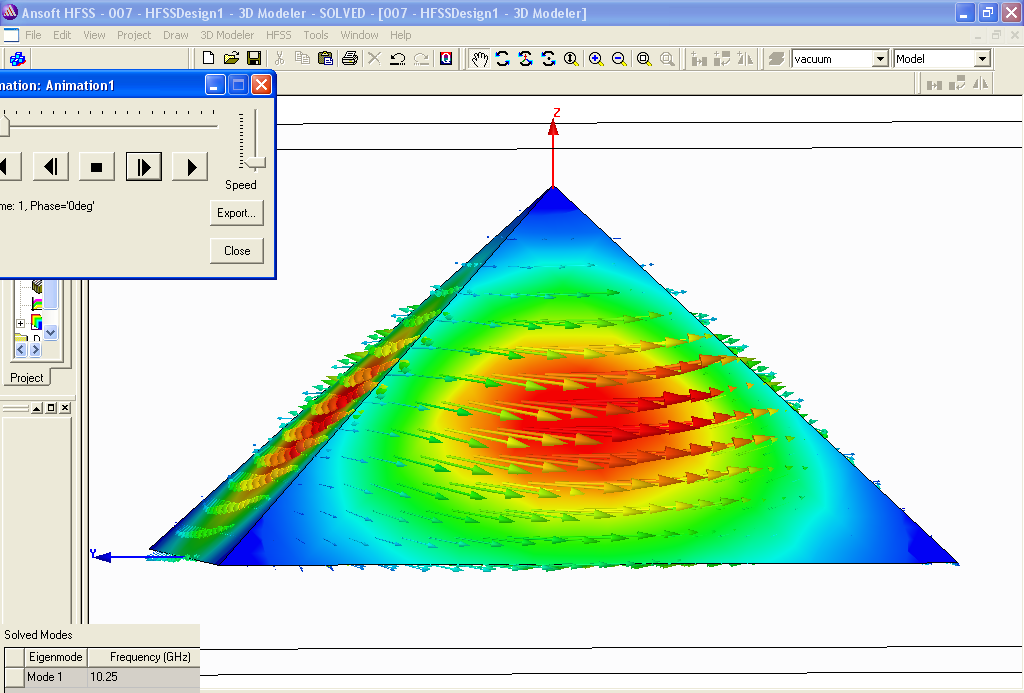Open the File menu
This screenshot has width=1024, height=693.
(33, 35)
